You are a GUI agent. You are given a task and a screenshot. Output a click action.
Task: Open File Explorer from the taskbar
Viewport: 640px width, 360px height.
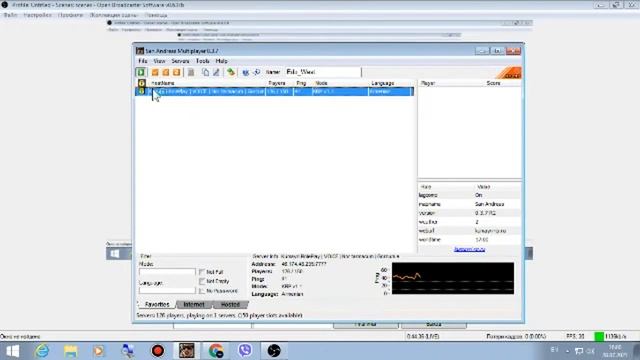coord(71,351)
